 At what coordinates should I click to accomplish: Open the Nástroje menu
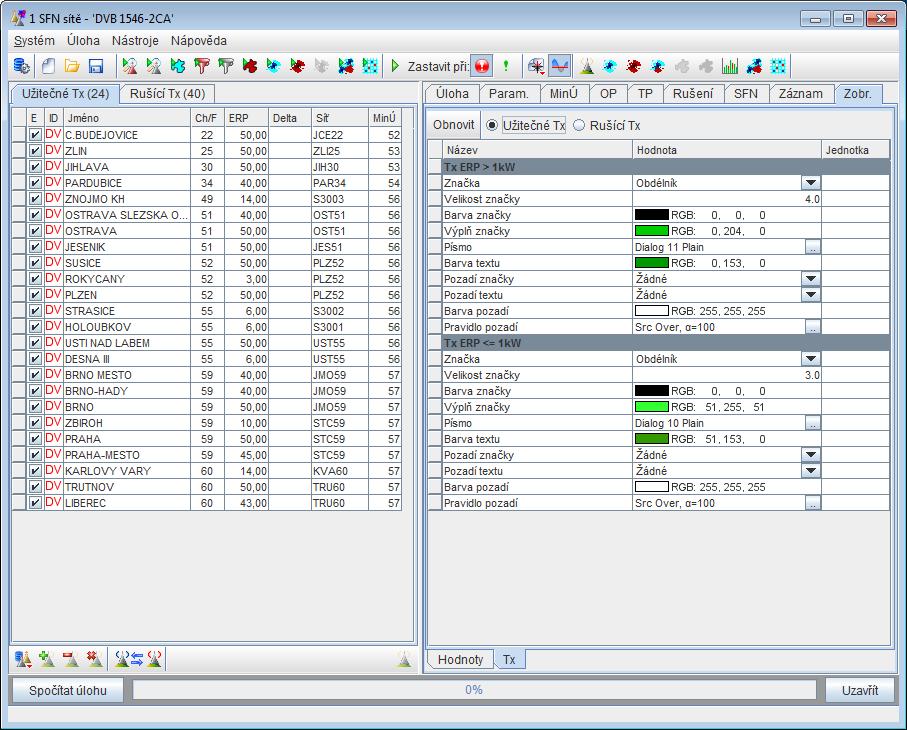pyautogui.click(x=135, y=40)
